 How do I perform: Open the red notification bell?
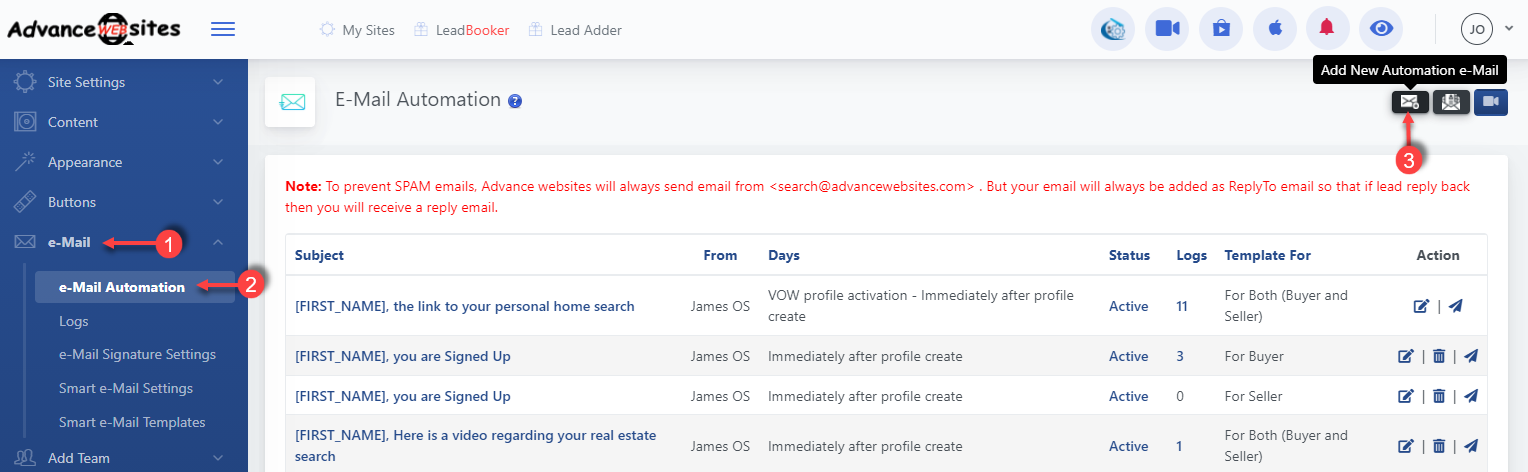(x=1327, y=29)
